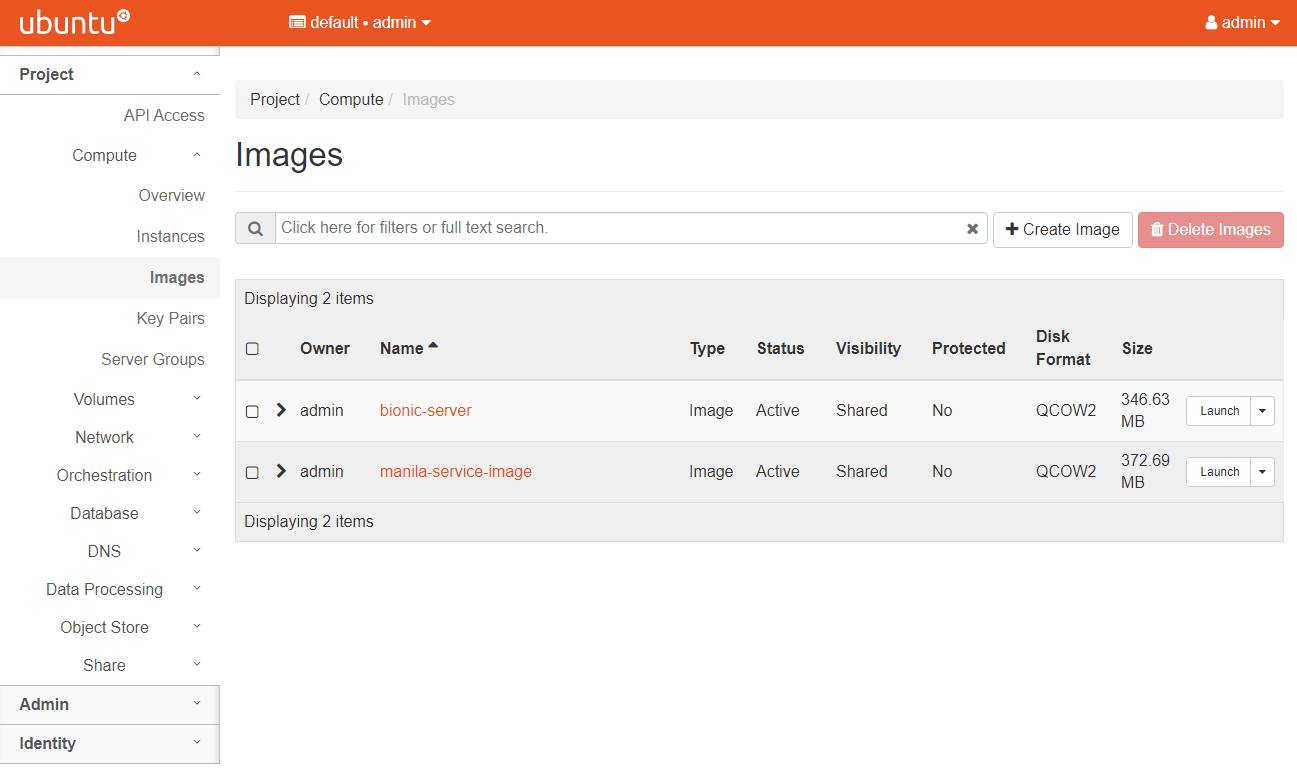Open Key Pairs in the sidebar

pos(170,319)
